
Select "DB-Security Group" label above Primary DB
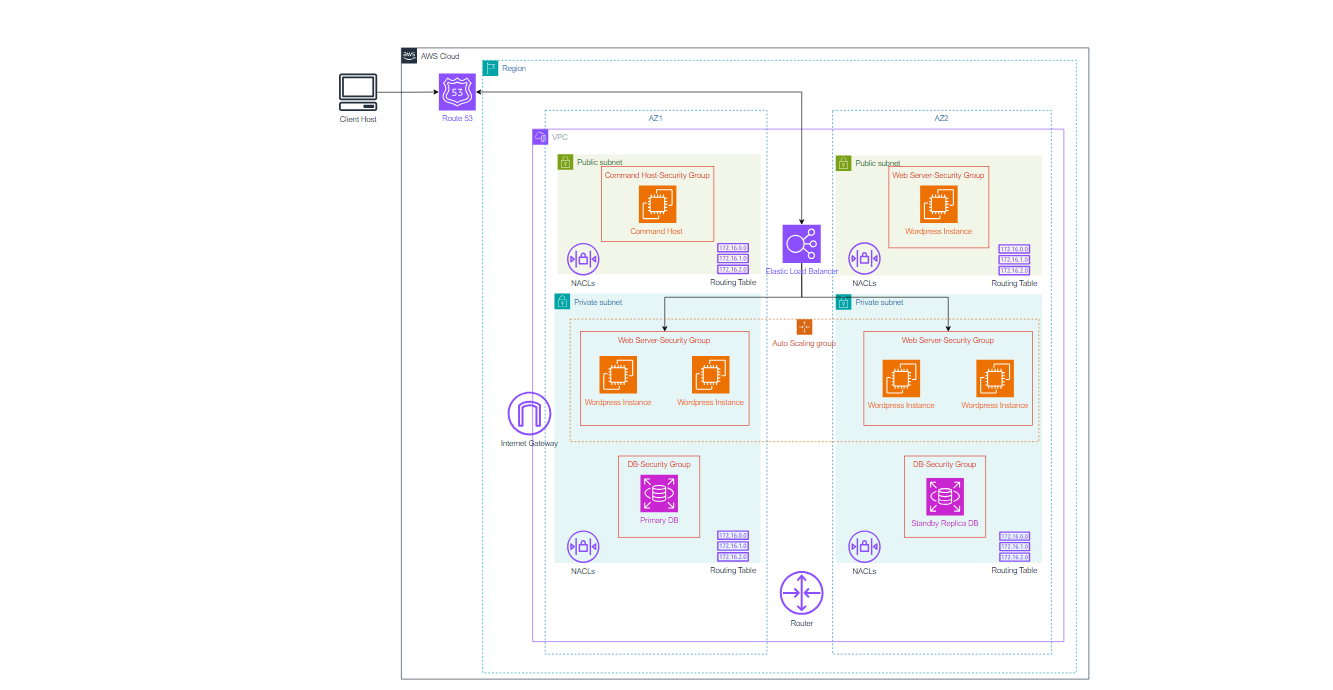click(659, 464)
